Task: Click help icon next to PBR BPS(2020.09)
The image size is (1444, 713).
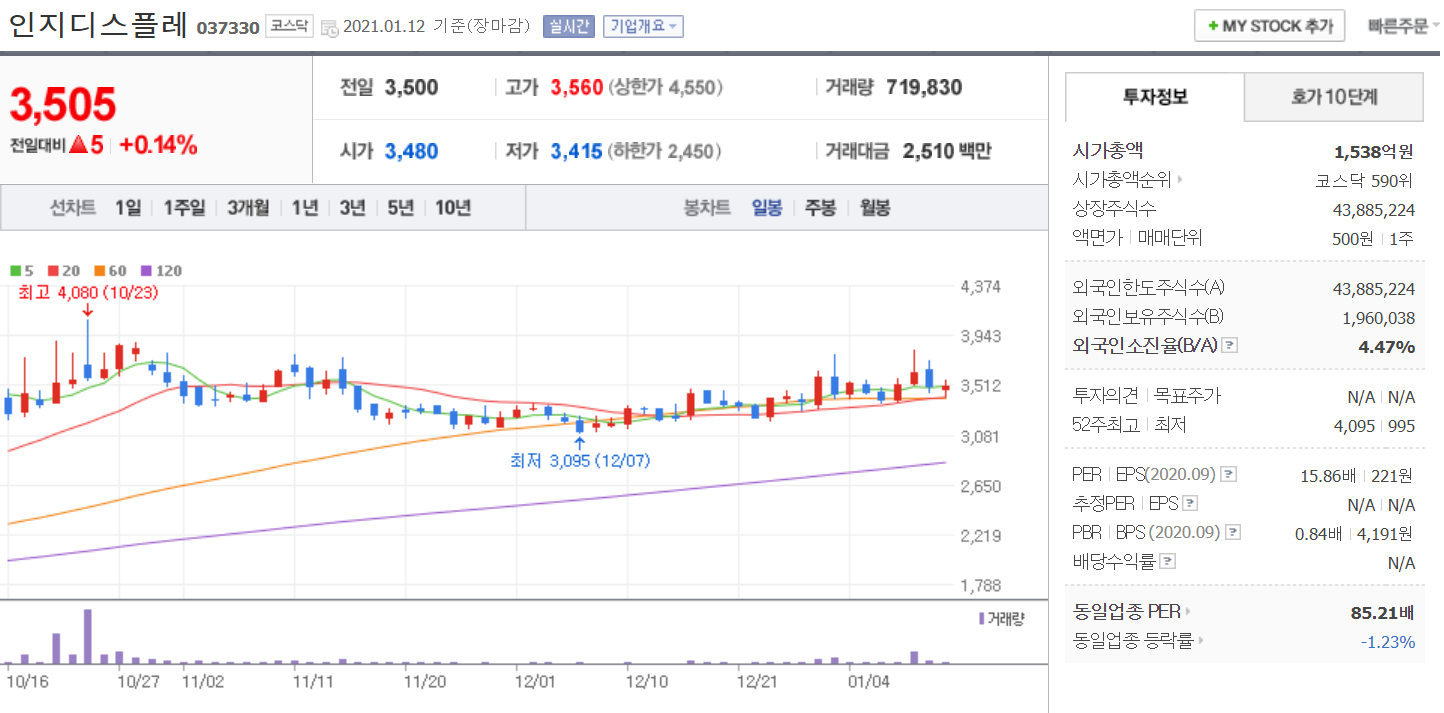Action: (1233, 533)
